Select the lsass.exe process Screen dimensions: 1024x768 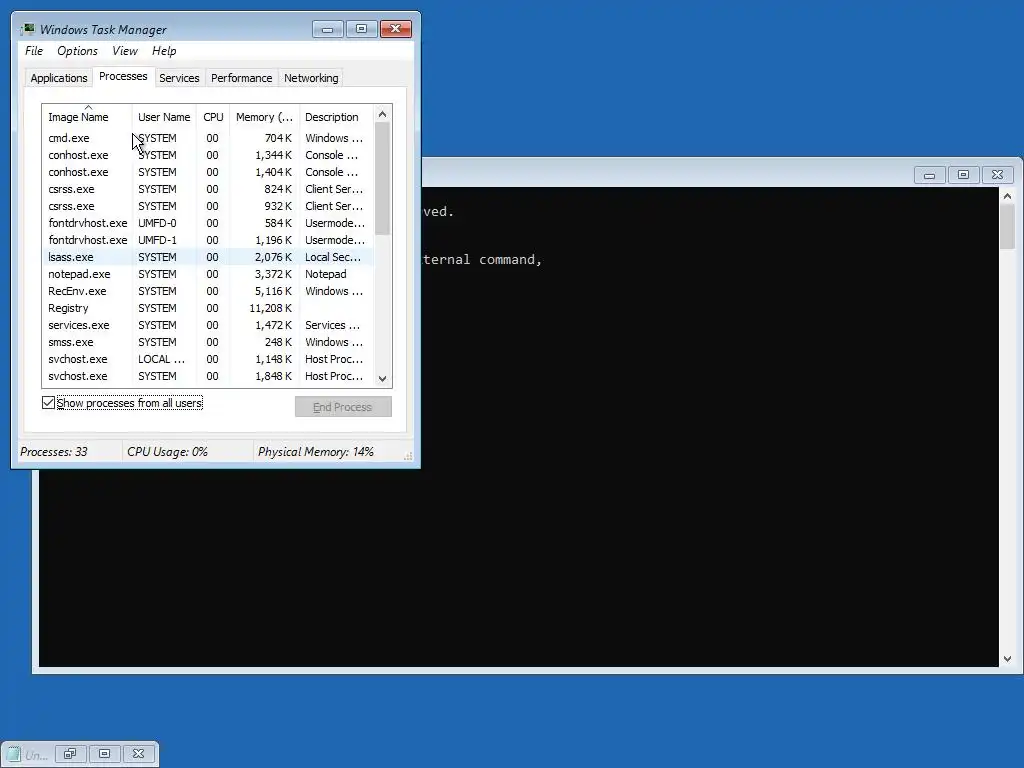208,257
